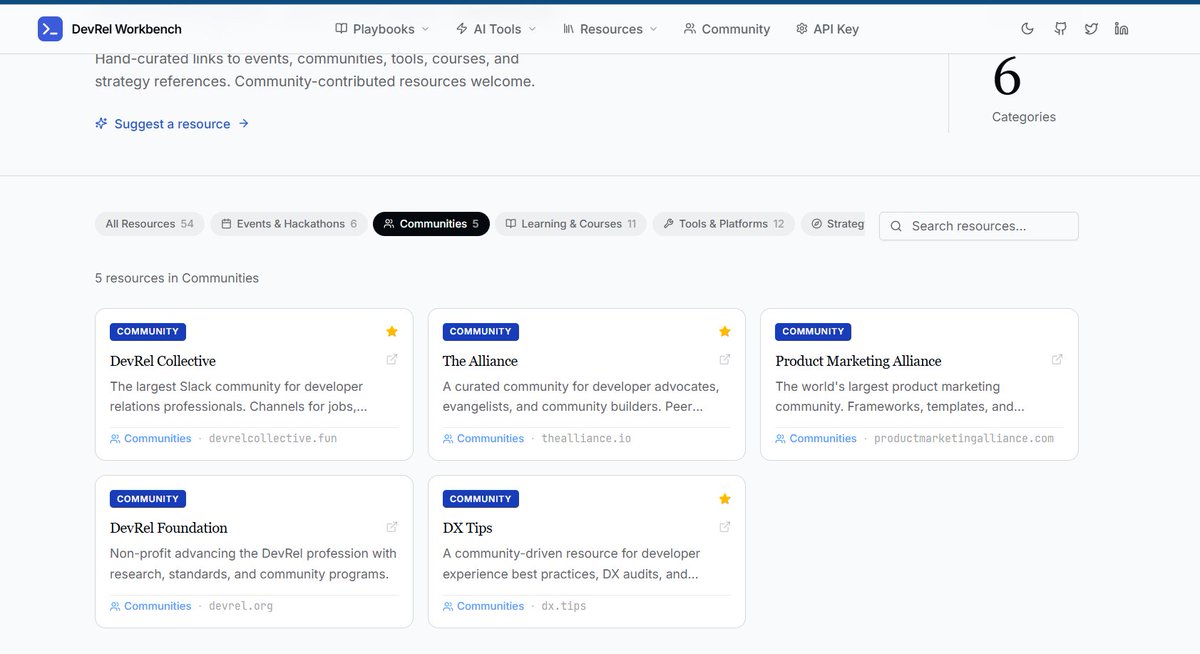Click the wrench icon in Tools & Platforms
Viewport: 1200px width, 654px height.
[669, 224]
